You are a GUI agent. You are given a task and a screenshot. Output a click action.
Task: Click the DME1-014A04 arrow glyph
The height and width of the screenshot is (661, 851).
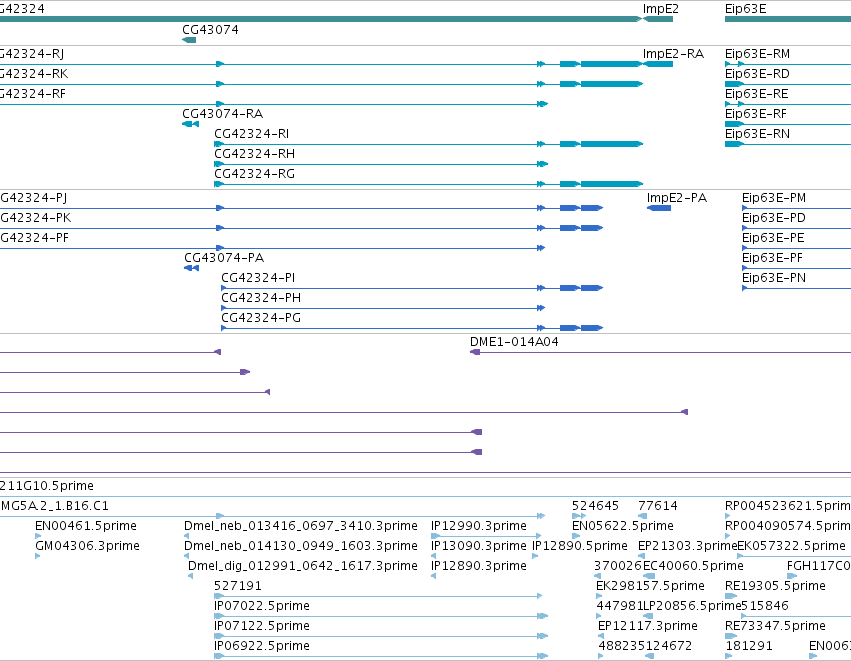(475, 352)
